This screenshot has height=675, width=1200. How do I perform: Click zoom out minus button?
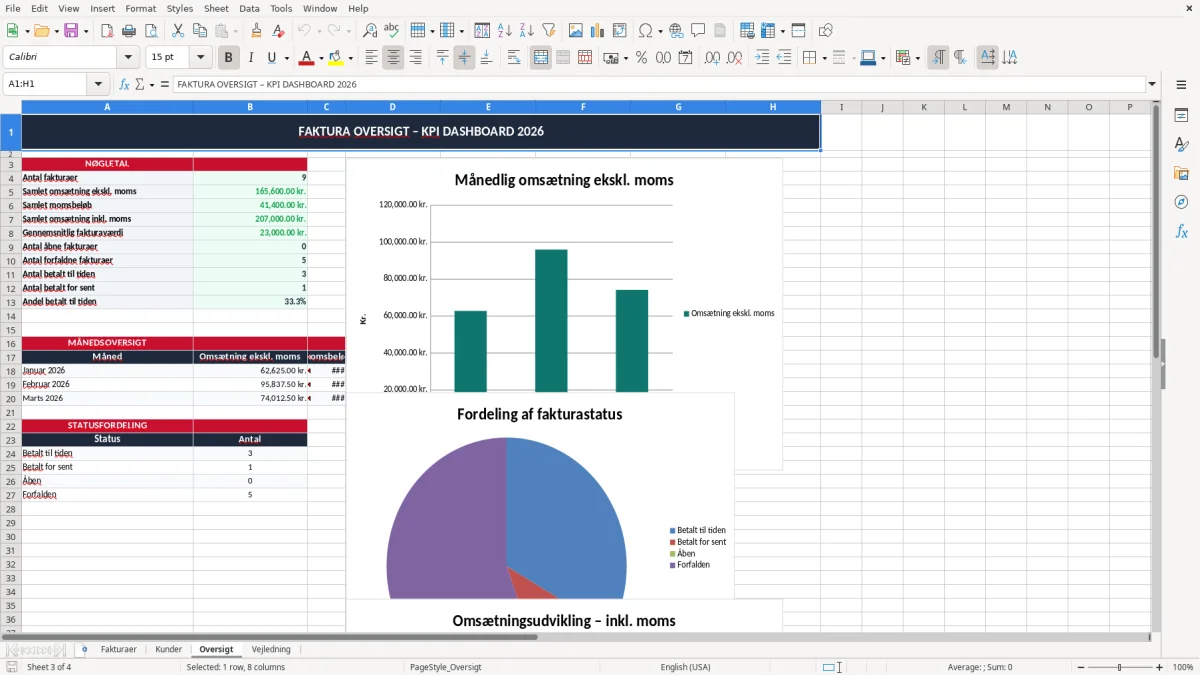point(1080,667)
